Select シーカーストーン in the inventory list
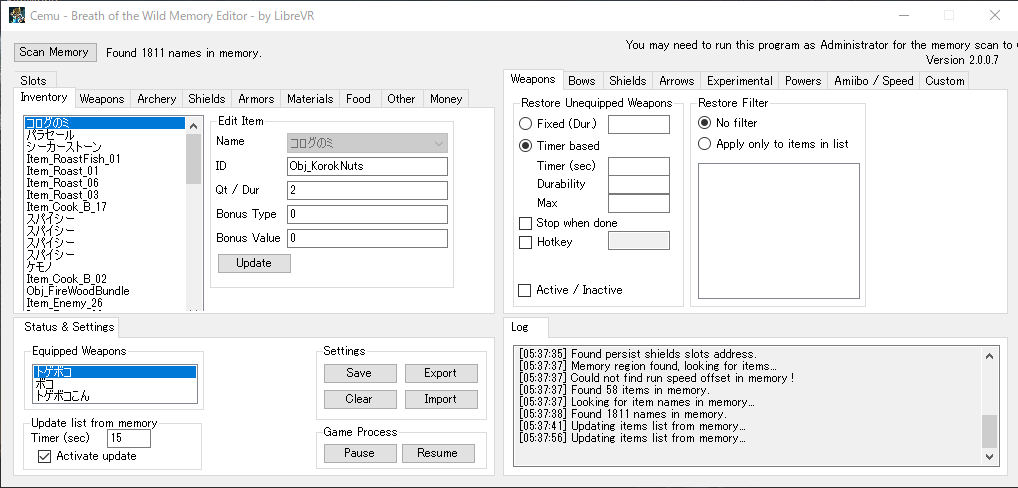 (104, 147)
